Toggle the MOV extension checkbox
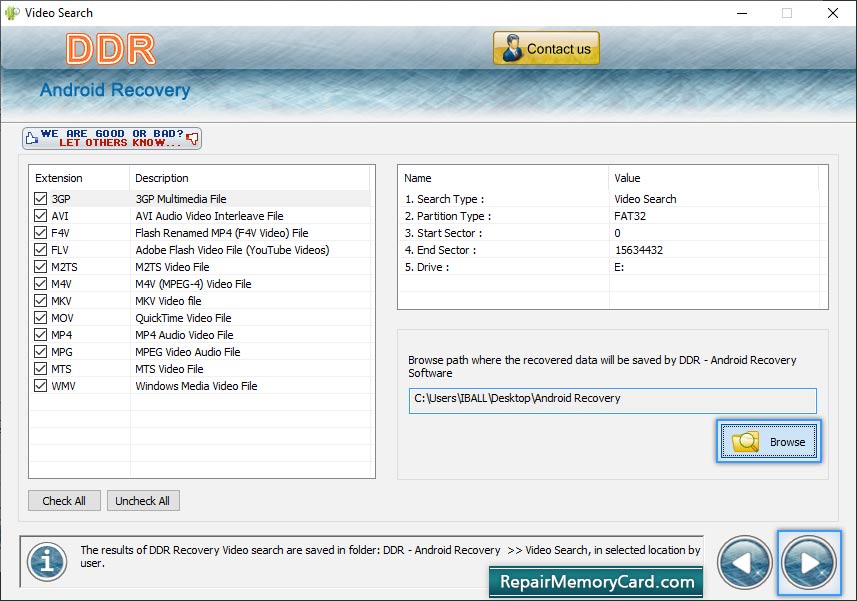Image resolution: width=857 pixels, height=601 pixels. [x=40, y=317]
